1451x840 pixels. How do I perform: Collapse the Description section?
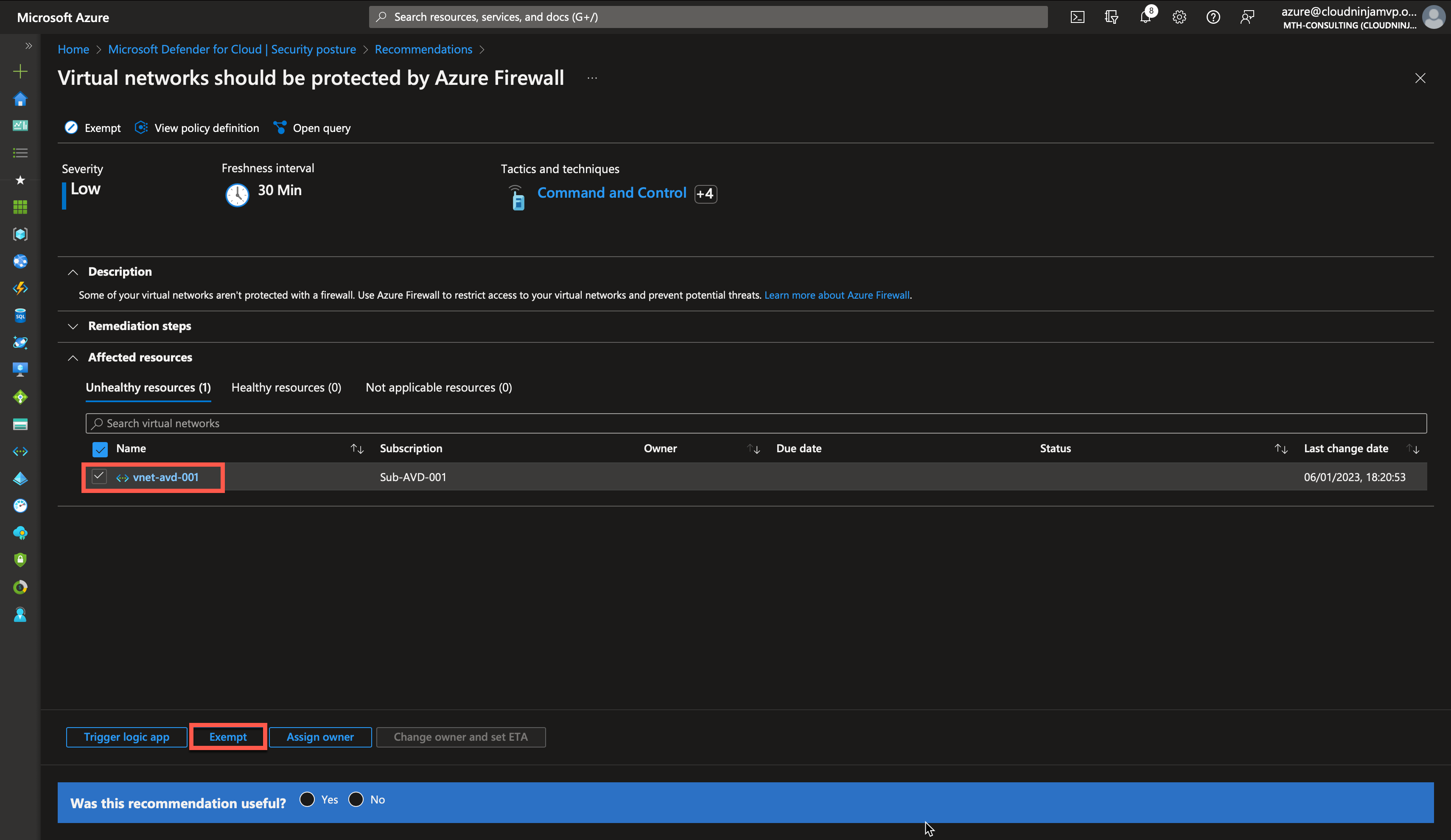click(73, 272)
